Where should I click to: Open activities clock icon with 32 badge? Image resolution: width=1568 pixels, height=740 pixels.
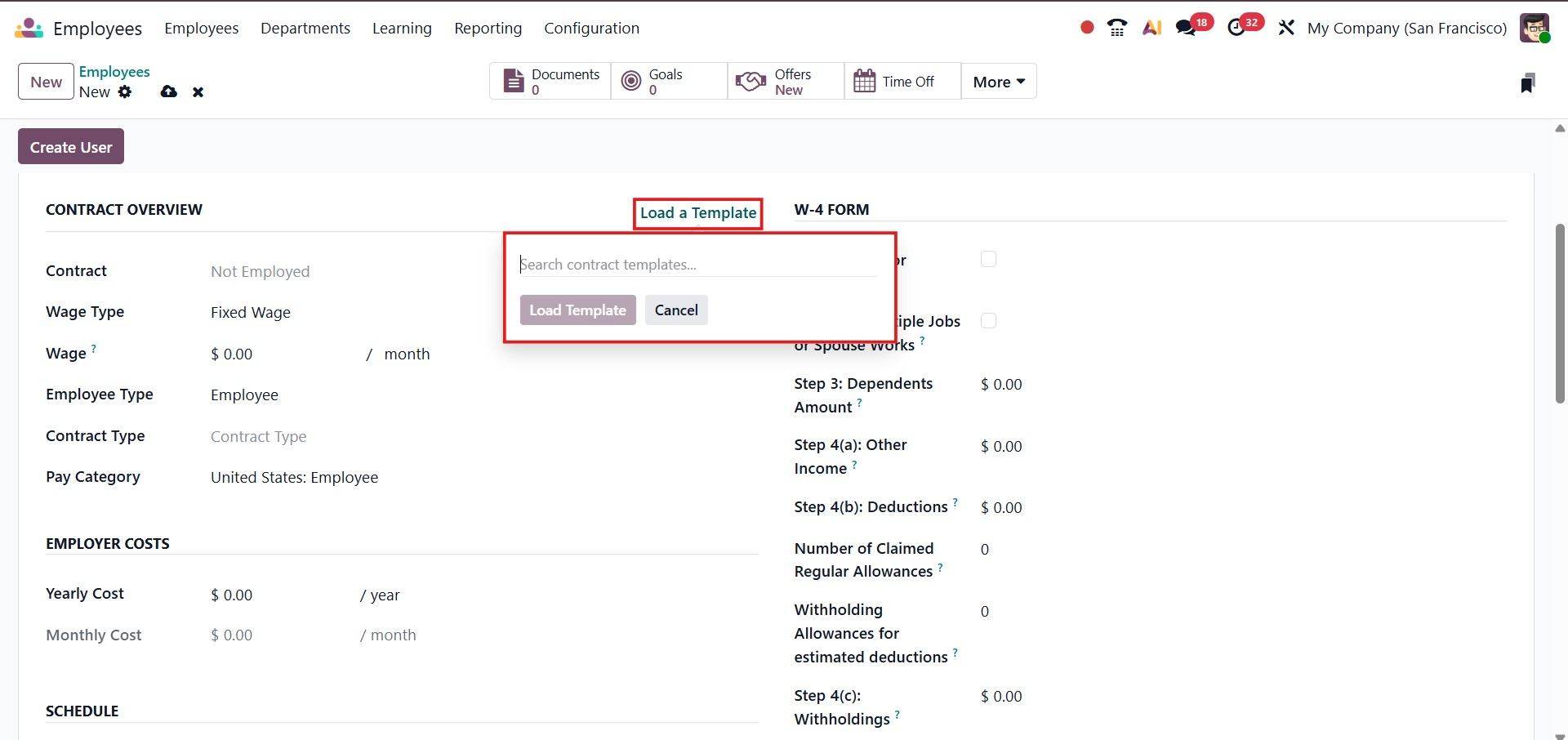1237,28
